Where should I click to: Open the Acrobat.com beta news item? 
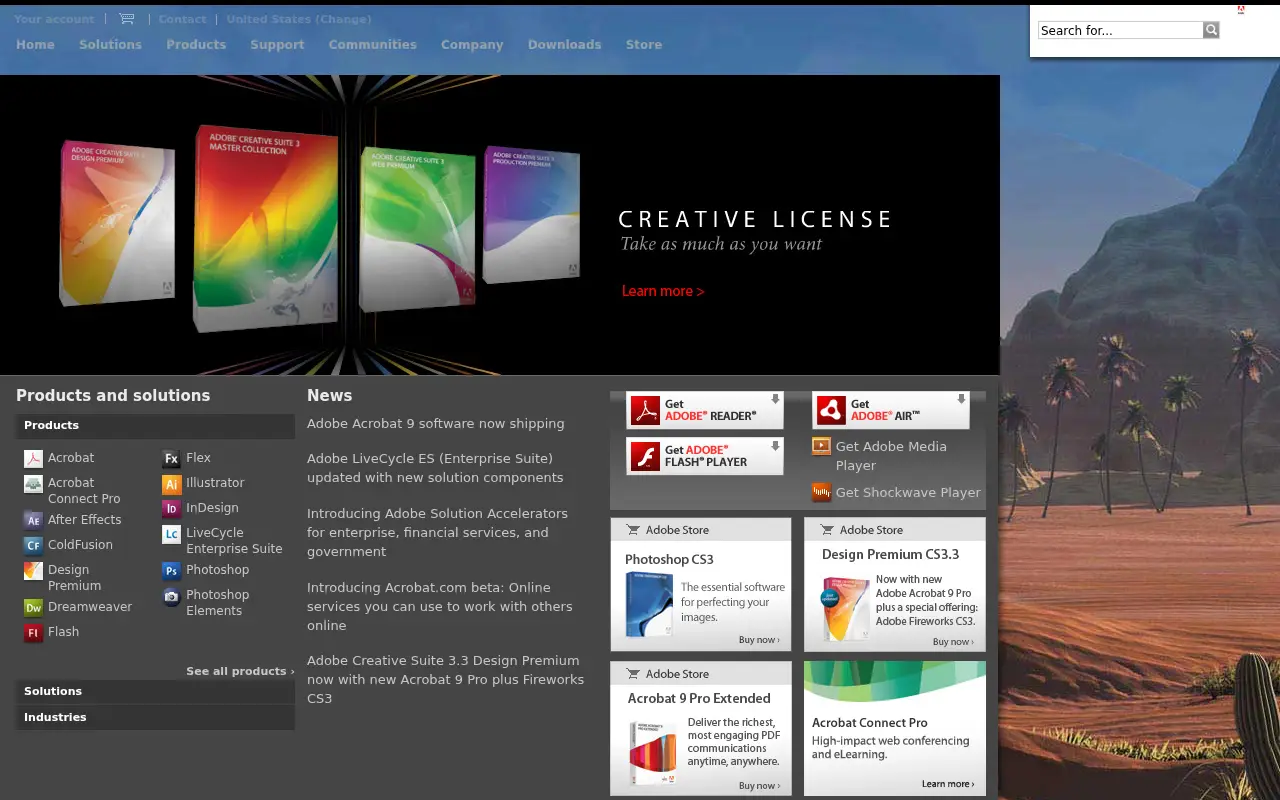[x=440, y=607]
